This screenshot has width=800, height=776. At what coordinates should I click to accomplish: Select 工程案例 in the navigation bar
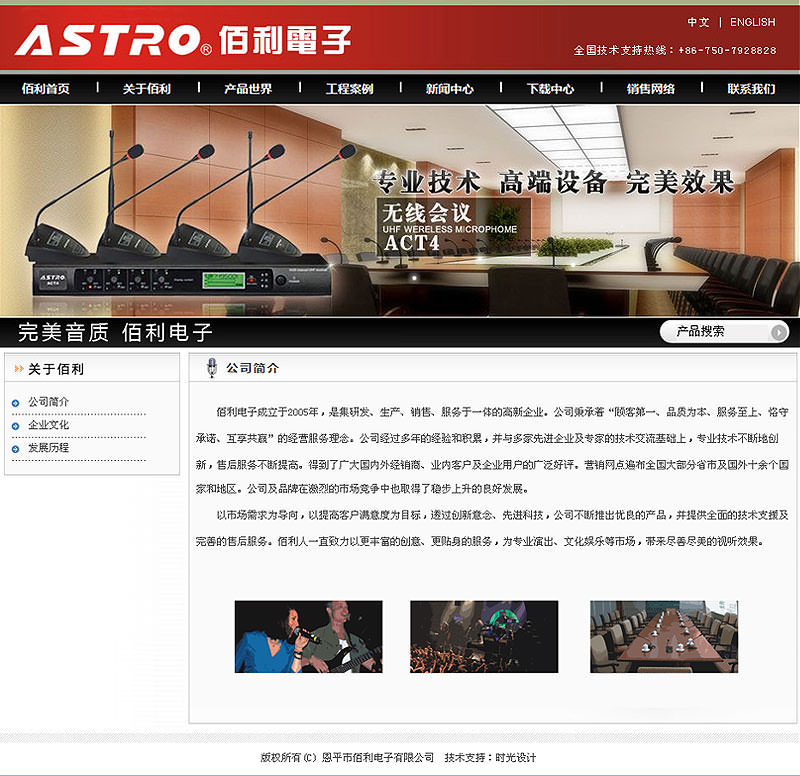pos(349,89)
